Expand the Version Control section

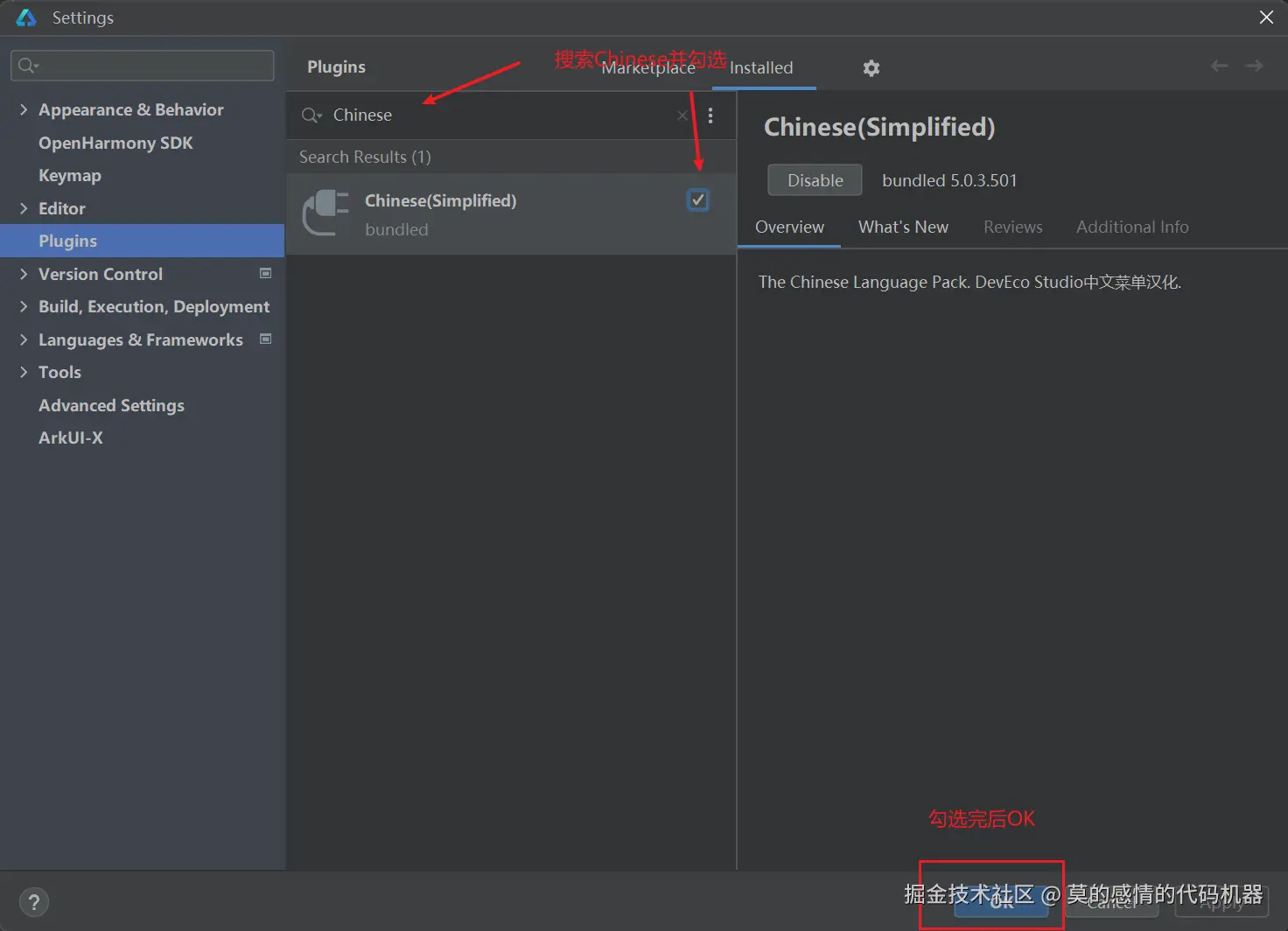pyautogui.click(x=24, y=274)
